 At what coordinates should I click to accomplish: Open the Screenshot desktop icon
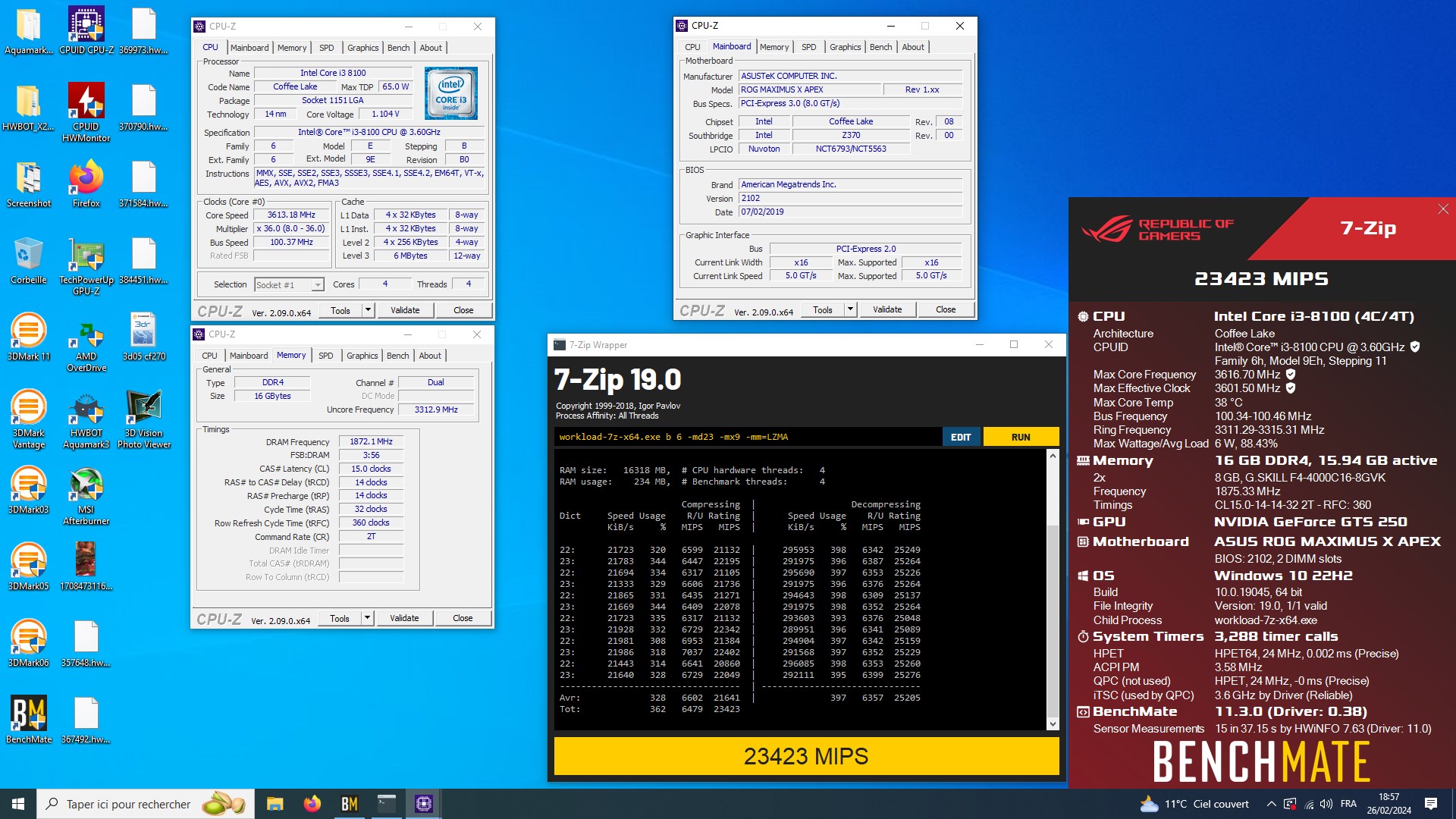tap(29, 184)
